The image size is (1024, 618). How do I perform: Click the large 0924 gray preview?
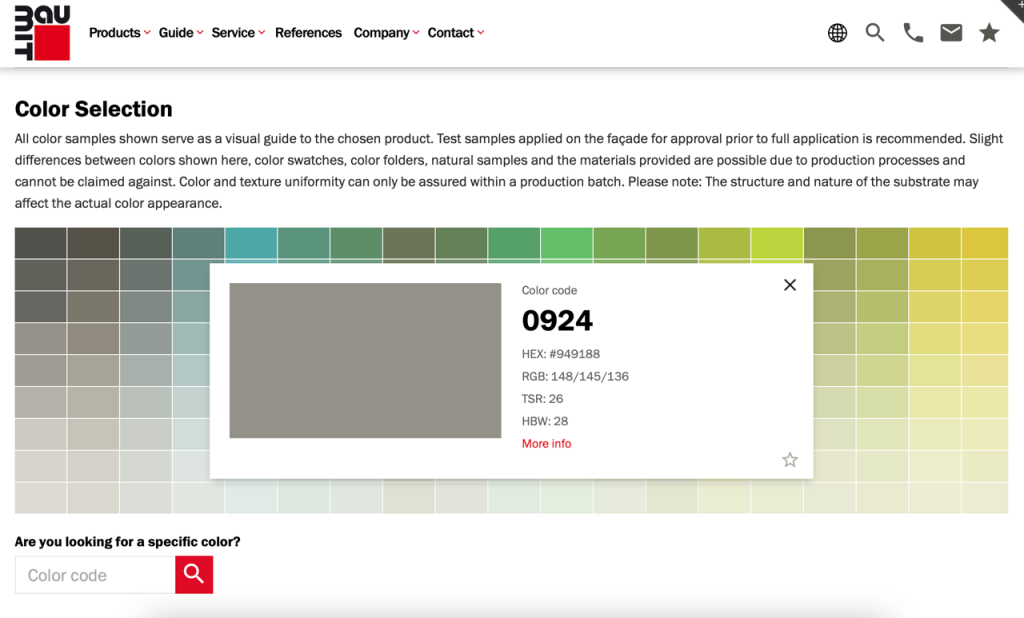coord(365,360)
